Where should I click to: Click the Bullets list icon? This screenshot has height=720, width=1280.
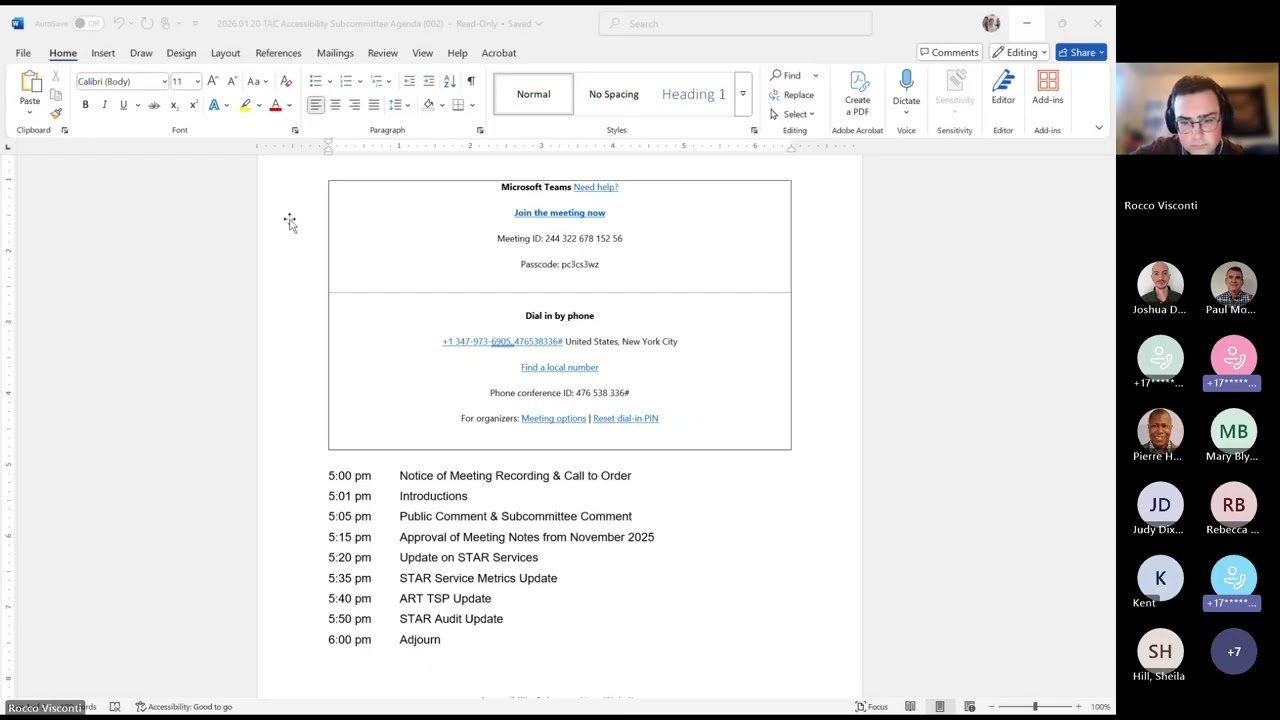pyautogui.click(x=315, y=81)
